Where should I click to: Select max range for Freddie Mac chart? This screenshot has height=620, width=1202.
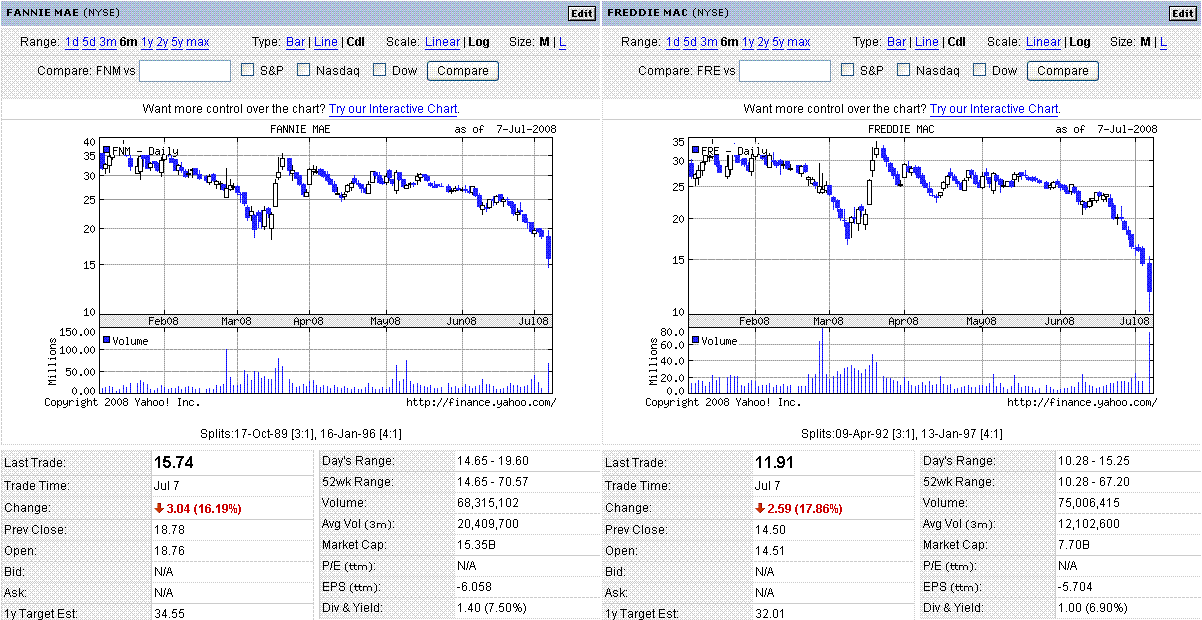coord(798,42)
